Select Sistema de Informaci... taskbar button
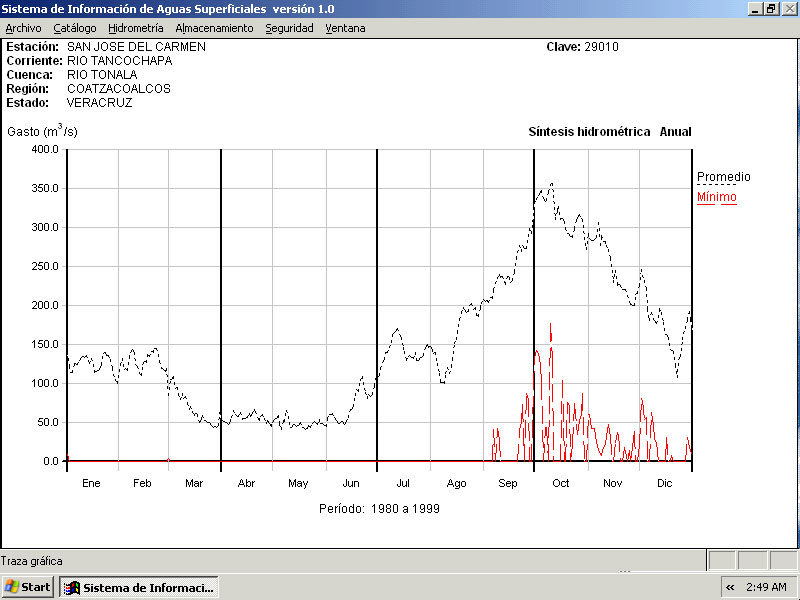 pyautogui.click(x=139, y=587)
